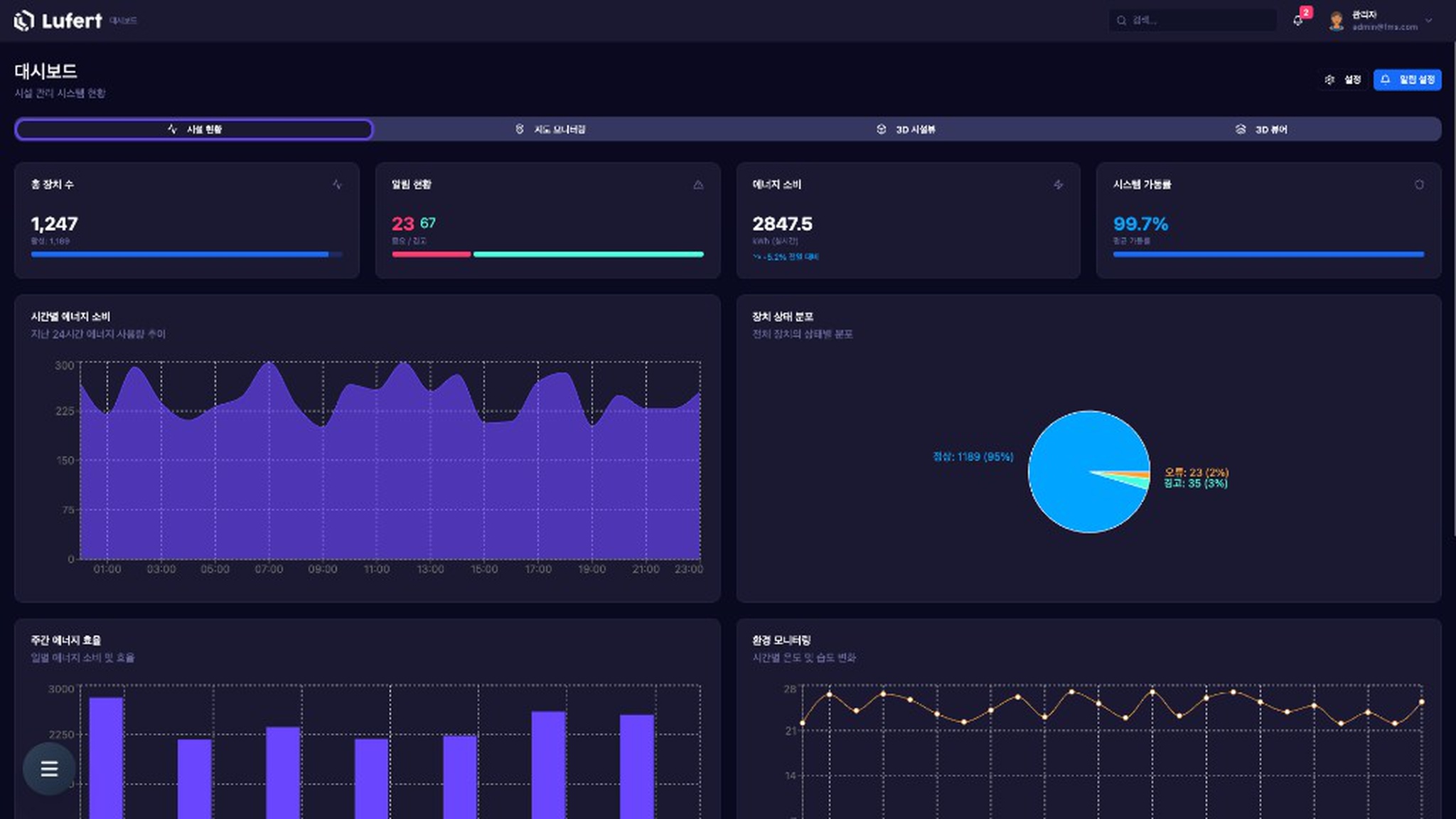This screenshot has width=1456, height=819.
Task: Click the blue alert settings button
Action: pyautogui.click(x=1407, y=80)
